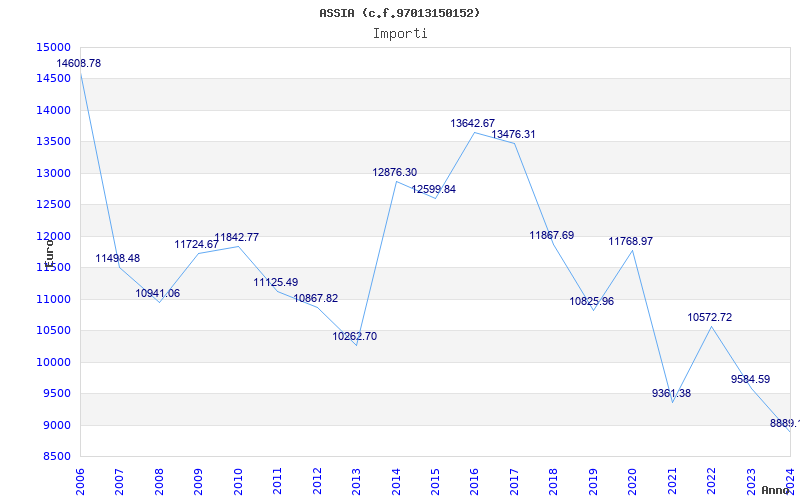Image resolution: width=800 pixels, height=500 pixels.
Task: Click x-axis year label 2021
Action: 672,482
